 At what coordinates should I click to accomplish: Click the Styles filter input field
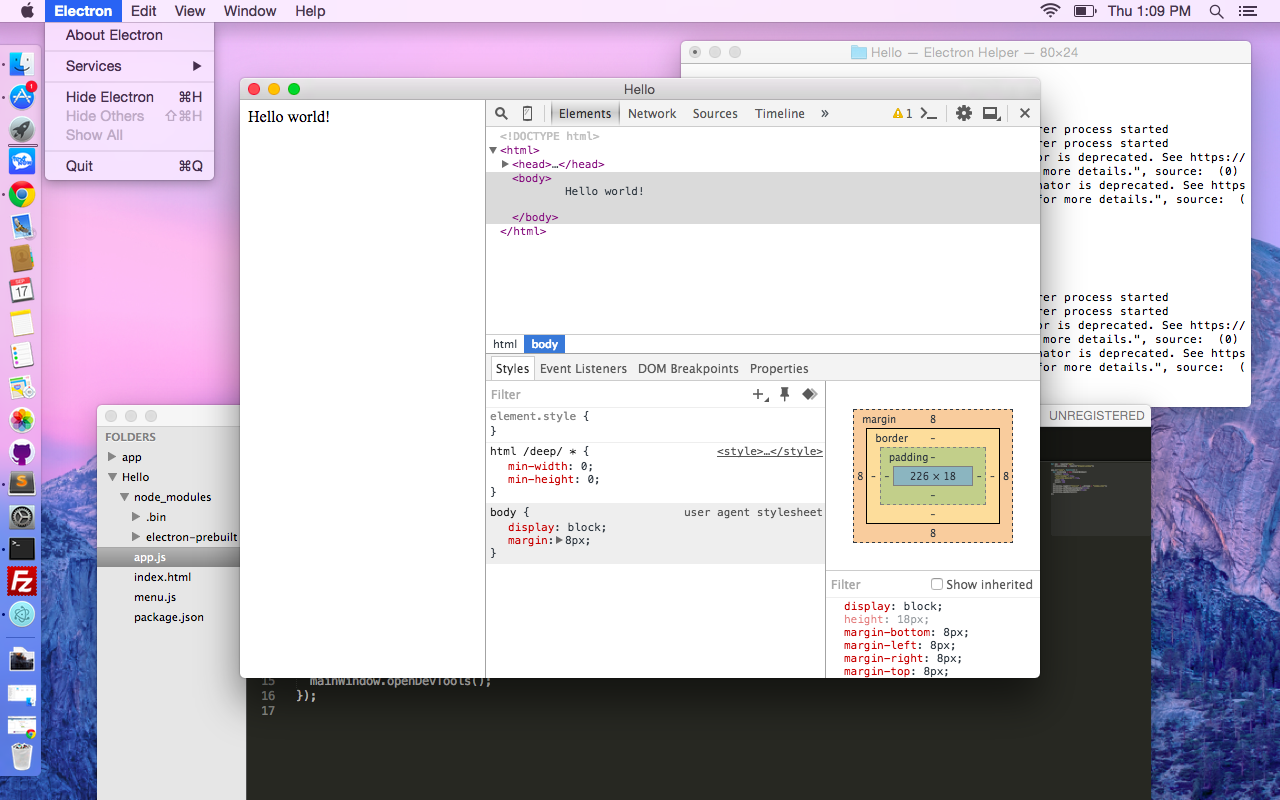coord(618,395)
